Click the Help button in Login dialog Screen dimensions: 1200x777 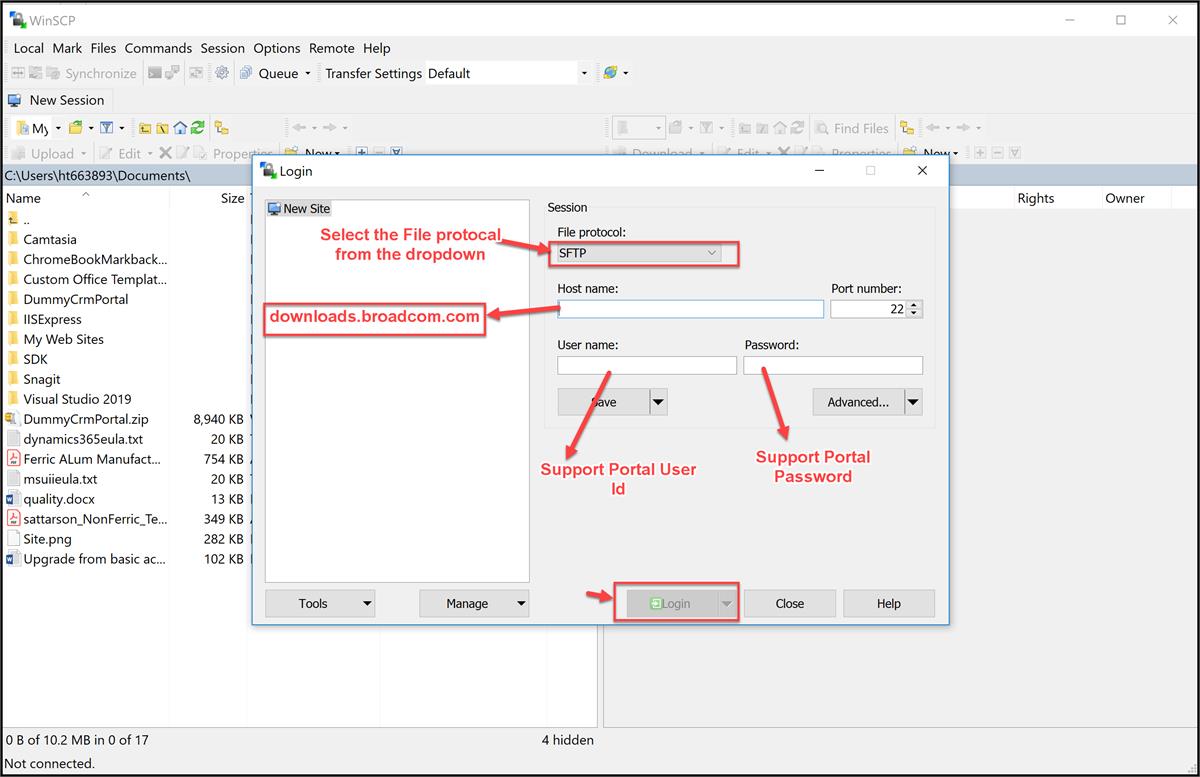pyautogui.click(x=889, y=603)
